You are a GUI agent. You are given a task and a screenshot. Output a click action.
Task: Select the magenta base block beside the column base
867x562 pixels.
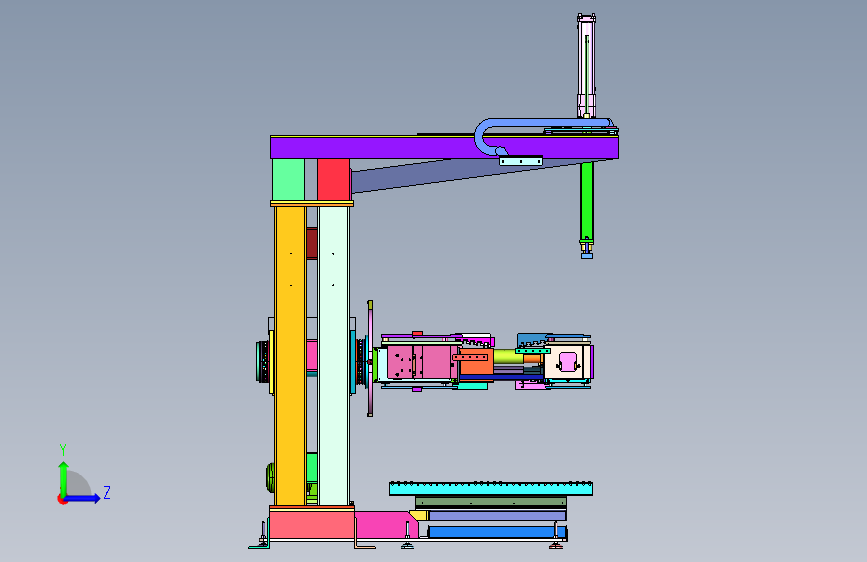click(x=386, y=524)
